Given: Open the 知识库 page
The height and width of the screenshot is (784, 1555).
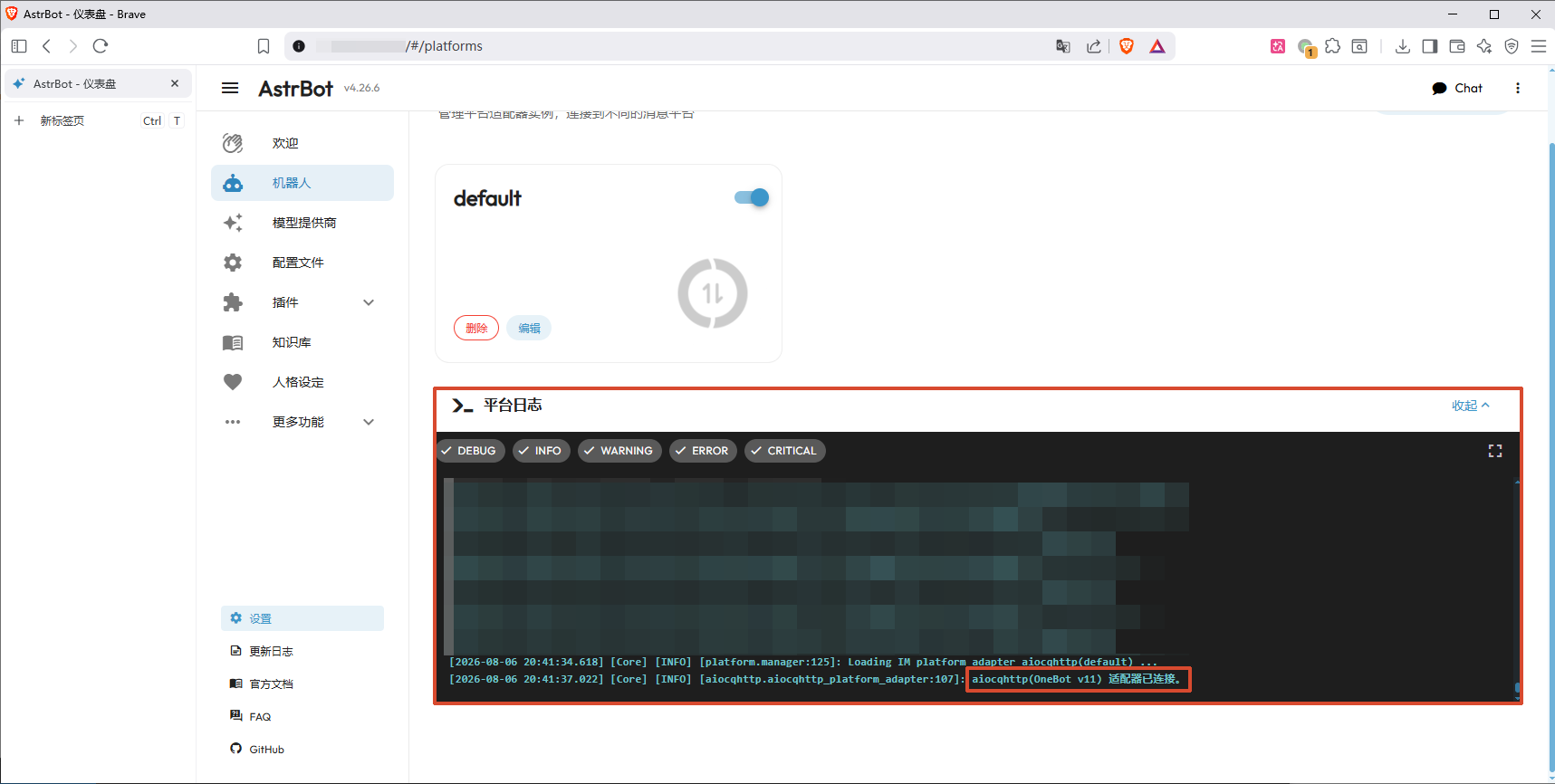Looking at the screenshot, I should (302, 342).
